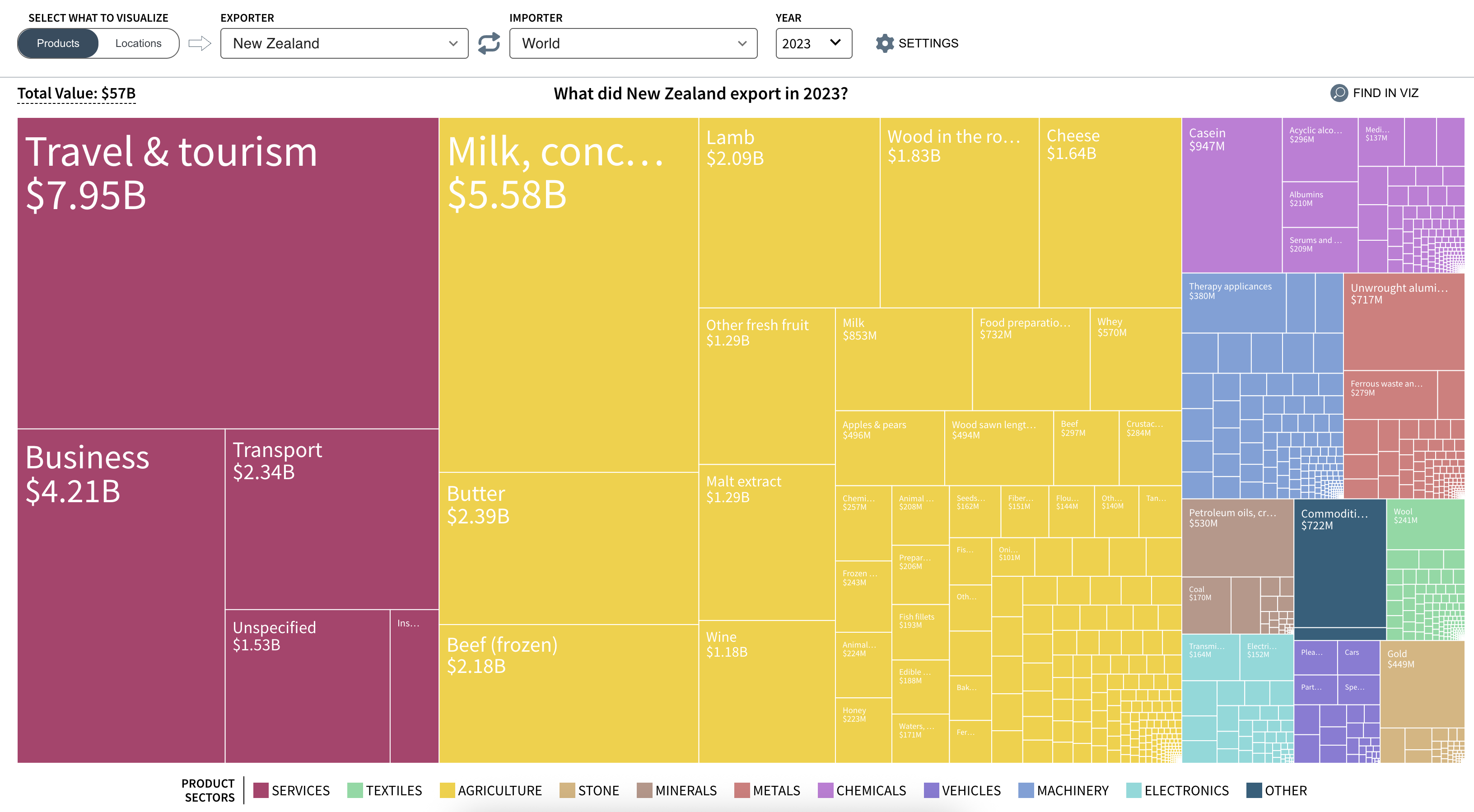Viewport: 1474px width, 812px height.
Task: Select the Travel & tourism treemap block
Action: pos(228,273)
